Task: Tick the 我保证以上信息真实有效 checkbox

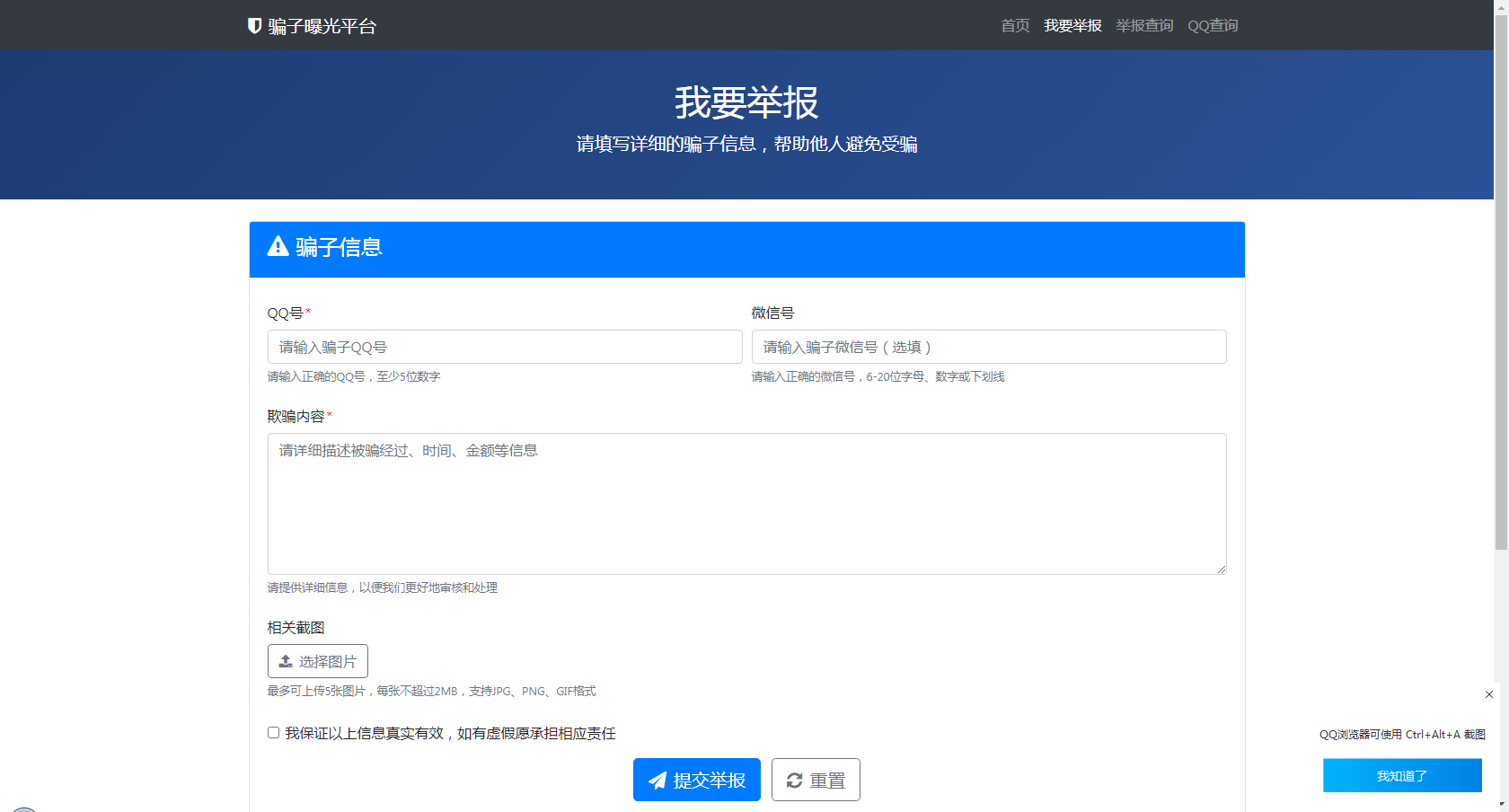Action: [x=273, y=733]
